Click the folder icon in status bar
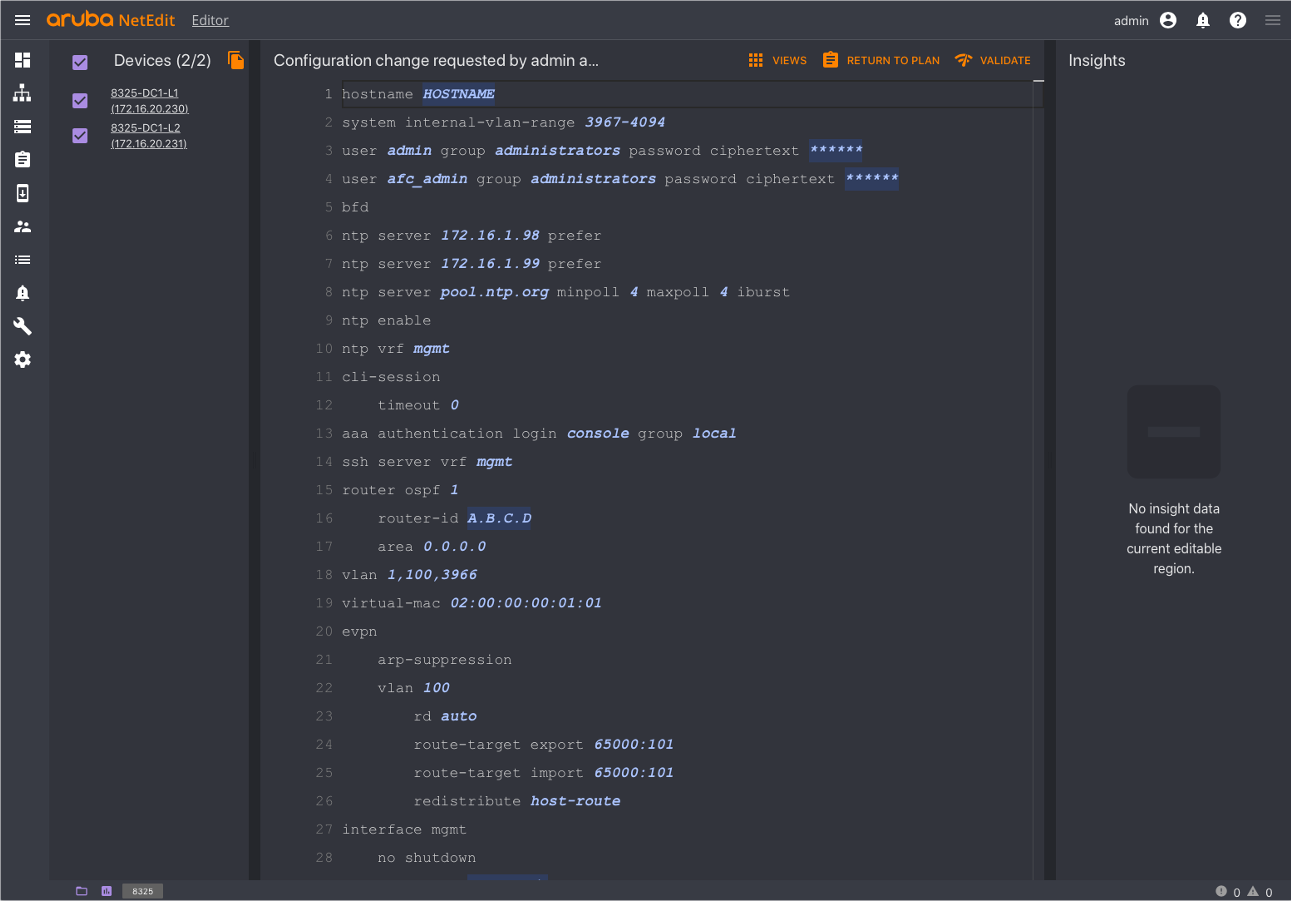Viewport: 1291px width, 902px height. pos(82,891)
